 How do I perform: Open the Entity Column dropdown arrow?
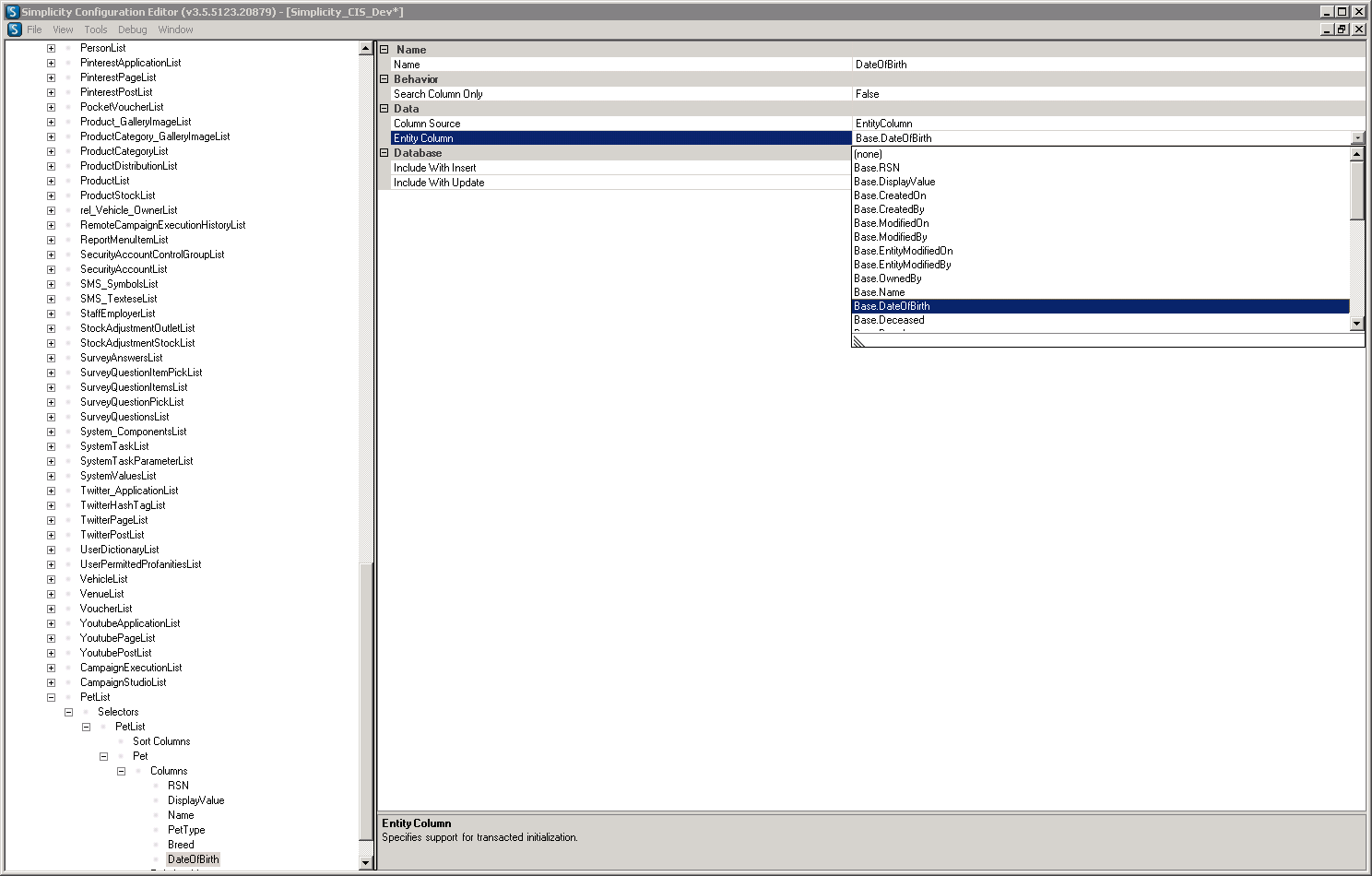coord(1357,138)
